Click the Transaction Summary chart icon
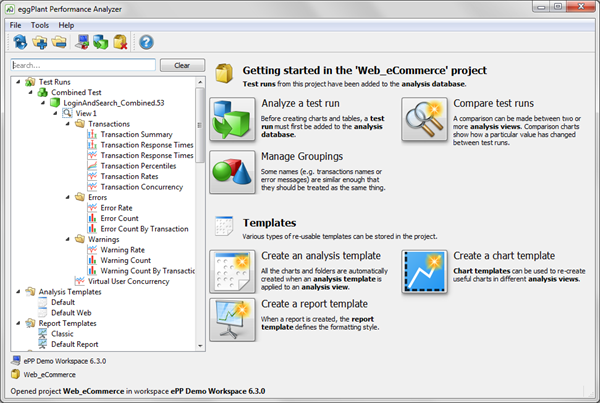Viewport: 600px width, 403px height. (92, 134)
